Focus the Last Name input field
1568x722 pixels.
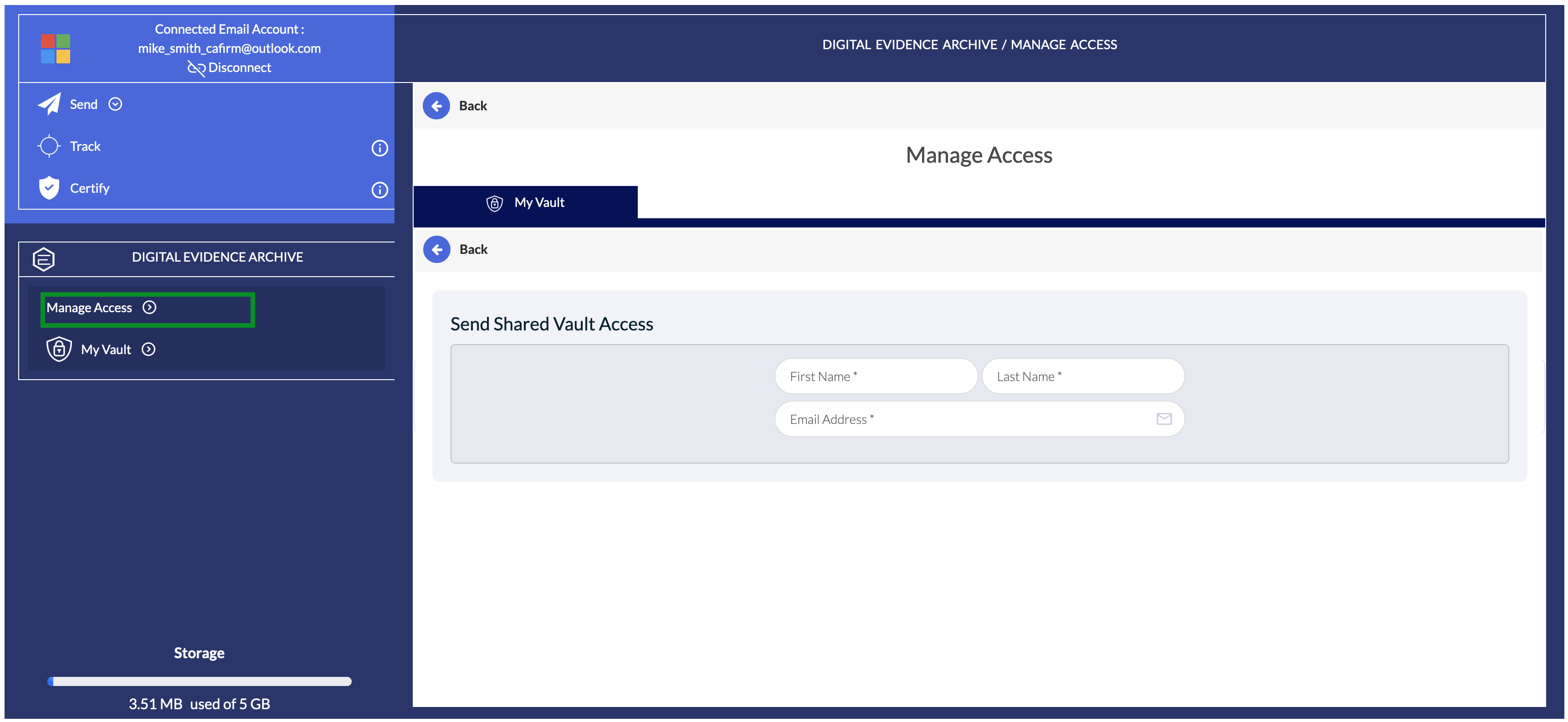pyautogui.click(x=1083, y=376)
